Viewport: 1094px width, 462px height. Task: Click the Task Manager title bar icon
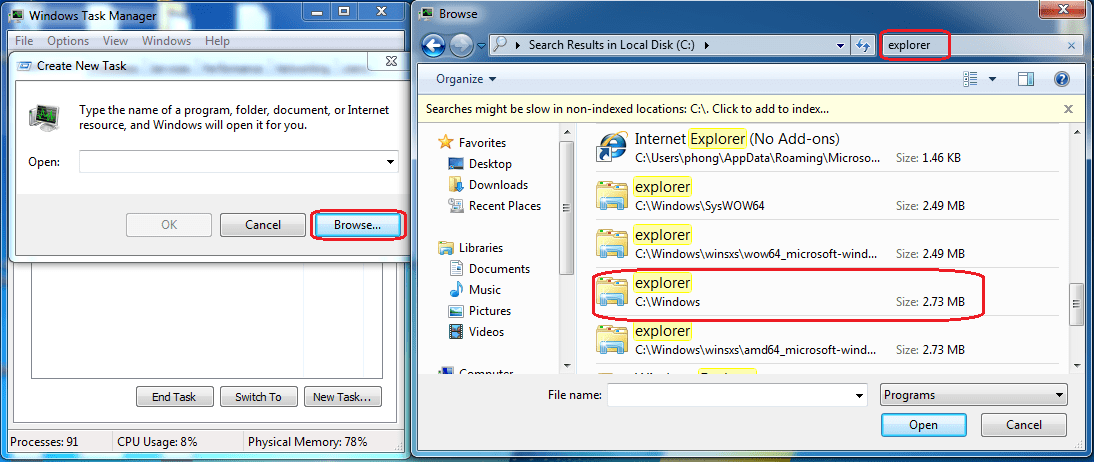coord(18,15)
